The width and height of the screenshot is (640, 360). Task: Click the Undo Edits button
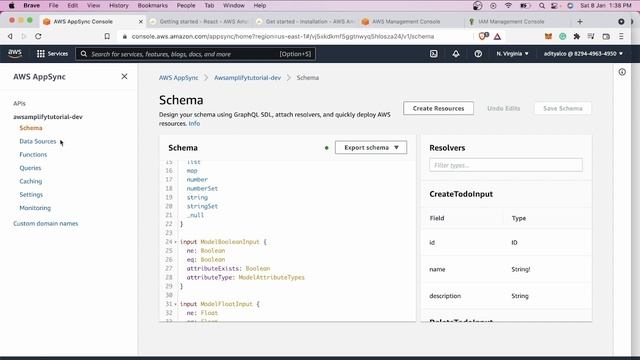coord(504,108)
